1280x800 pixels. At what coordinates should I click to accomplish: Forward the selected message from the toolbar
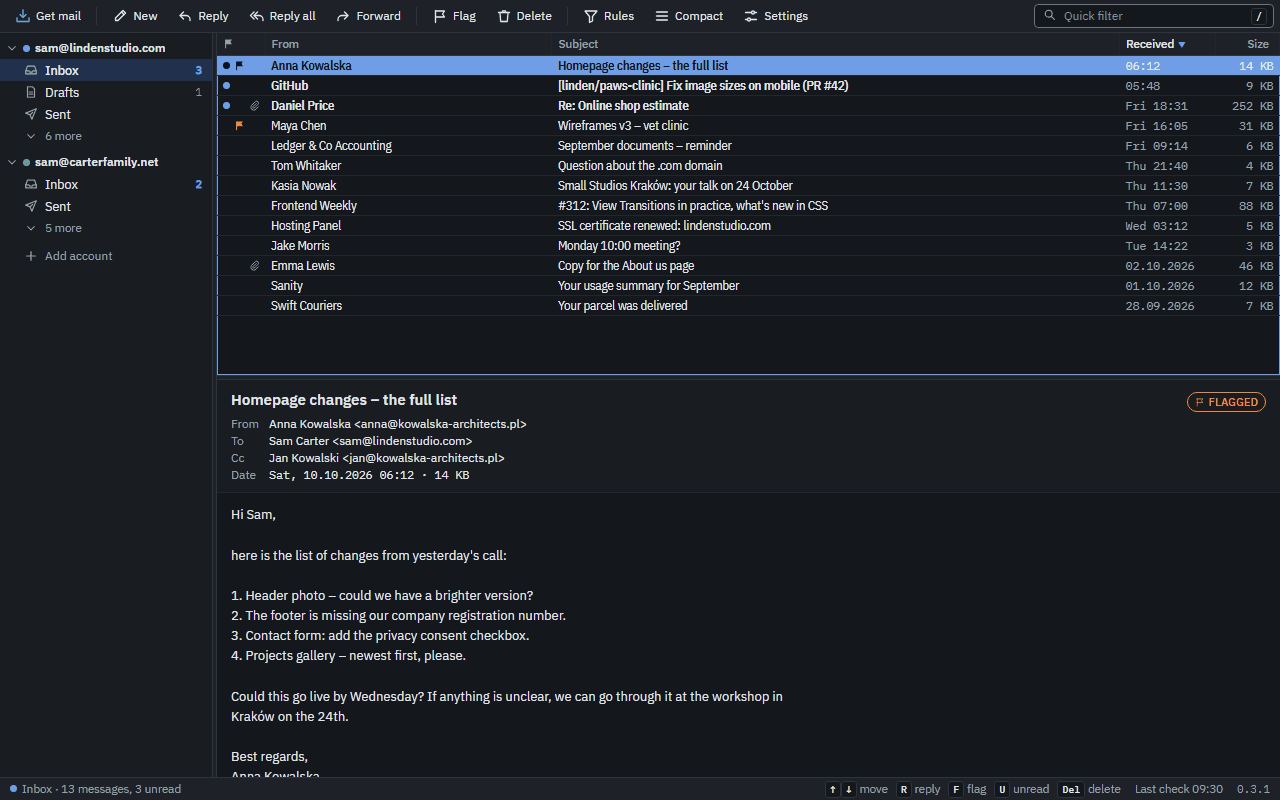368,16
